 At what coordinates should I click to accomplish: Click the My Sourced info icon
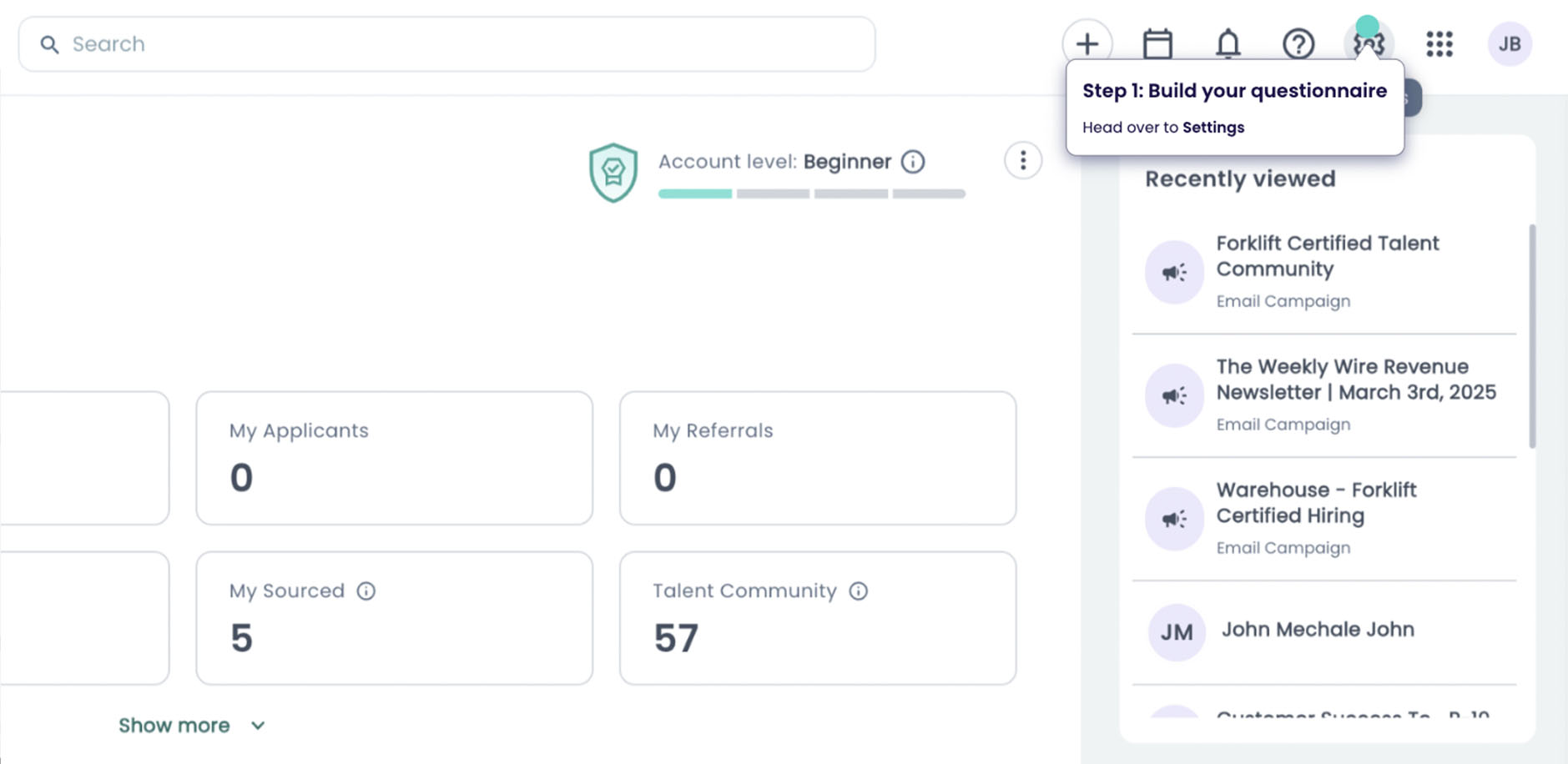366,591
